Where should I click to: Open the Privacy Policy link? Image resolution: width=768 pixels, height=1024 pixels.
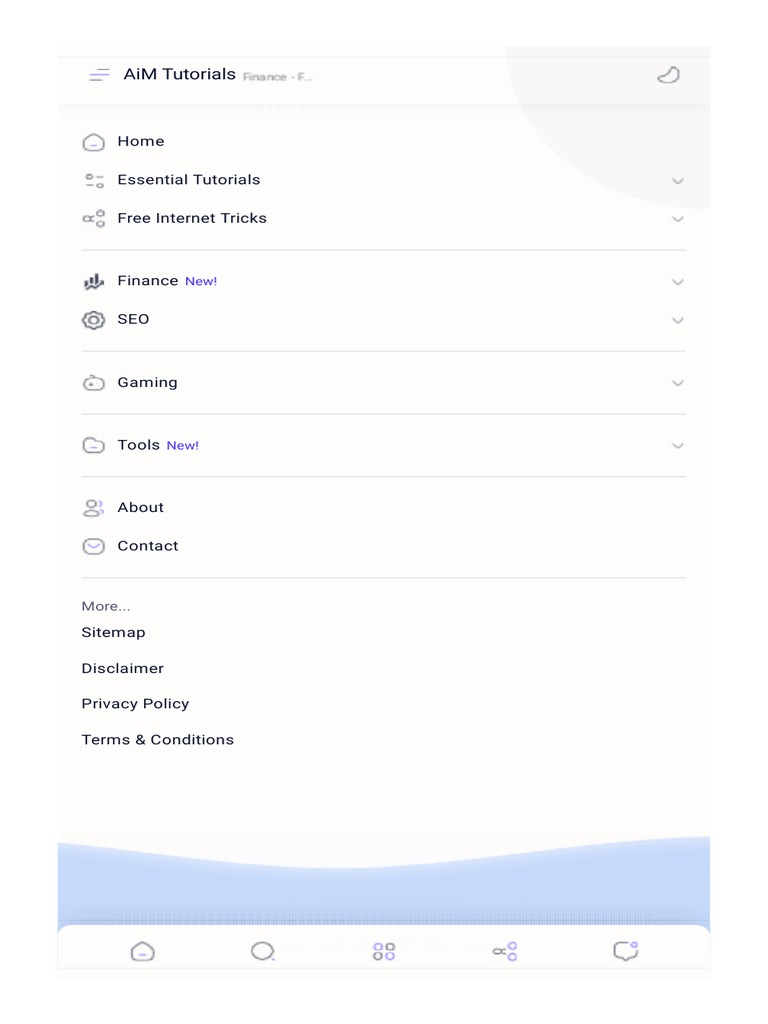tap(135, 704)
